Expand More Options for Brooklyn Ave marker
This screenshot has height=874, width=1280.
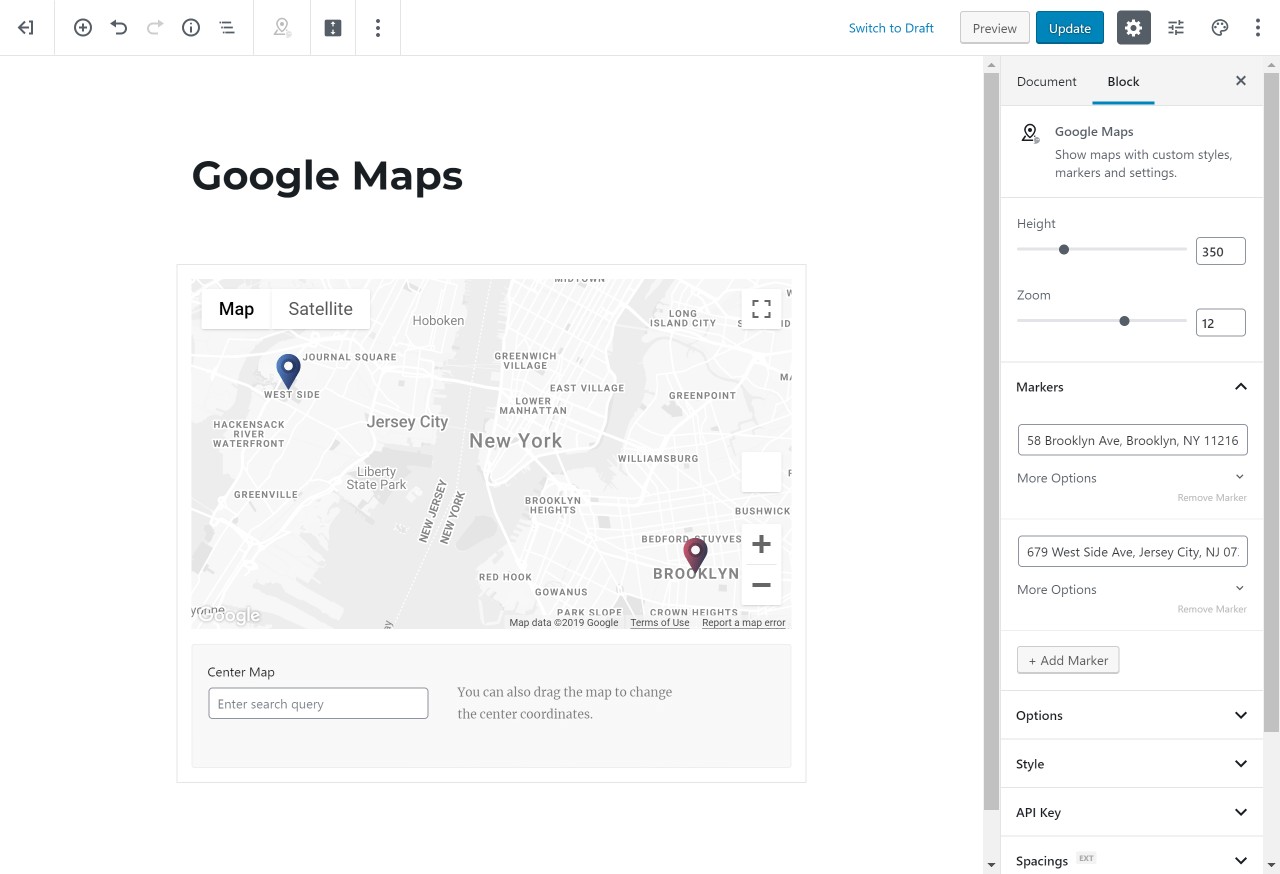[1132, 478]
